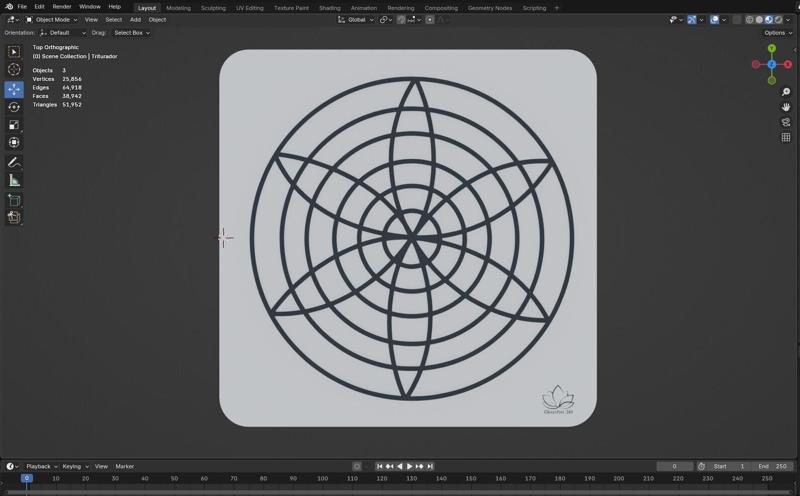The image size is (800, 496).
Task: Switch to the Geometry Nodes workspace tab
Action: pyautogui.click(x=490, y=8)
